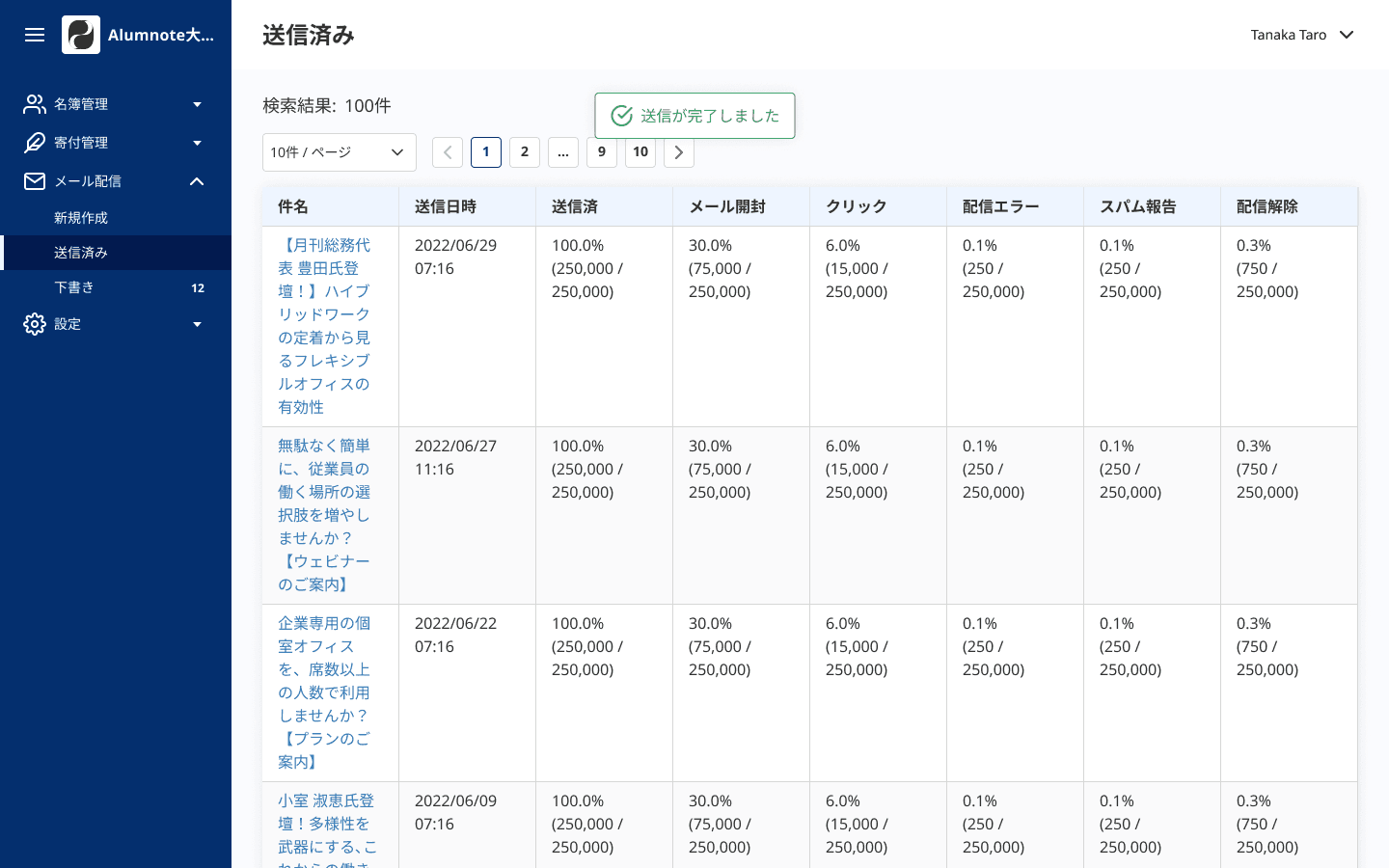
Task: Go to next page arrow
Action: (679, 152)
